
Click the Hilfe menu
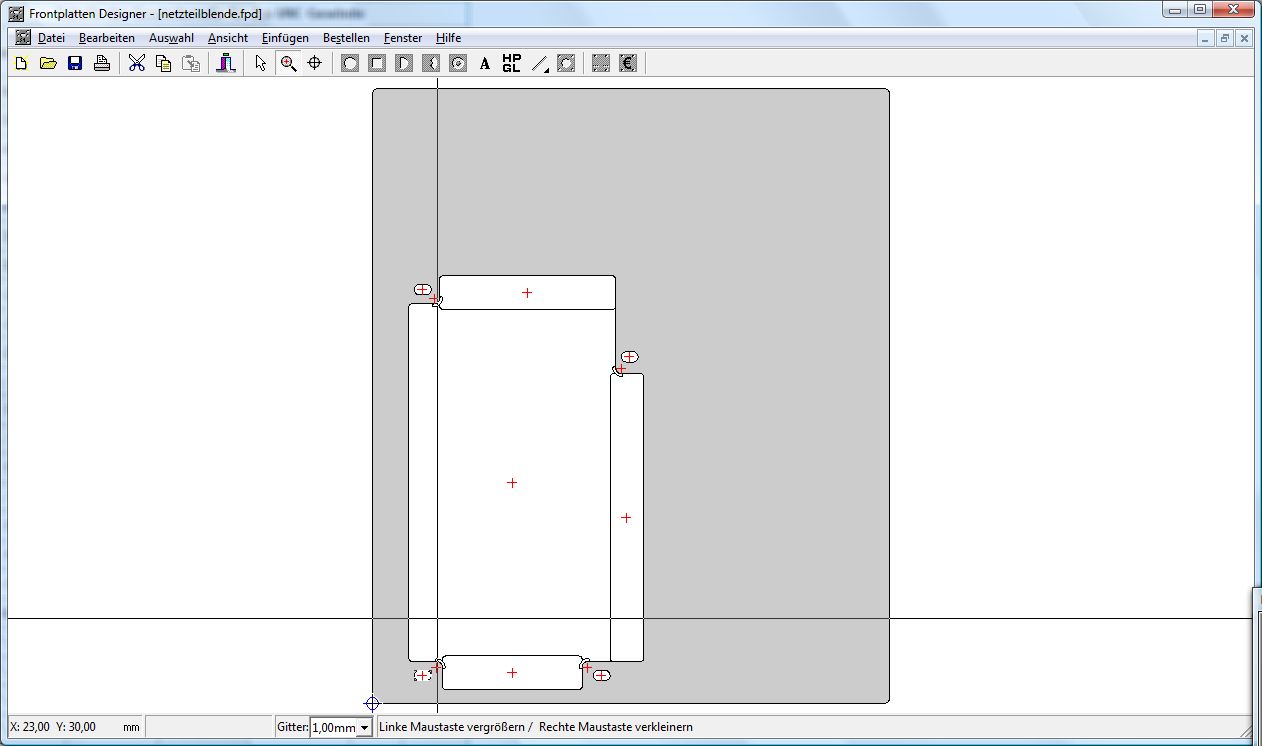pos(448,38)
